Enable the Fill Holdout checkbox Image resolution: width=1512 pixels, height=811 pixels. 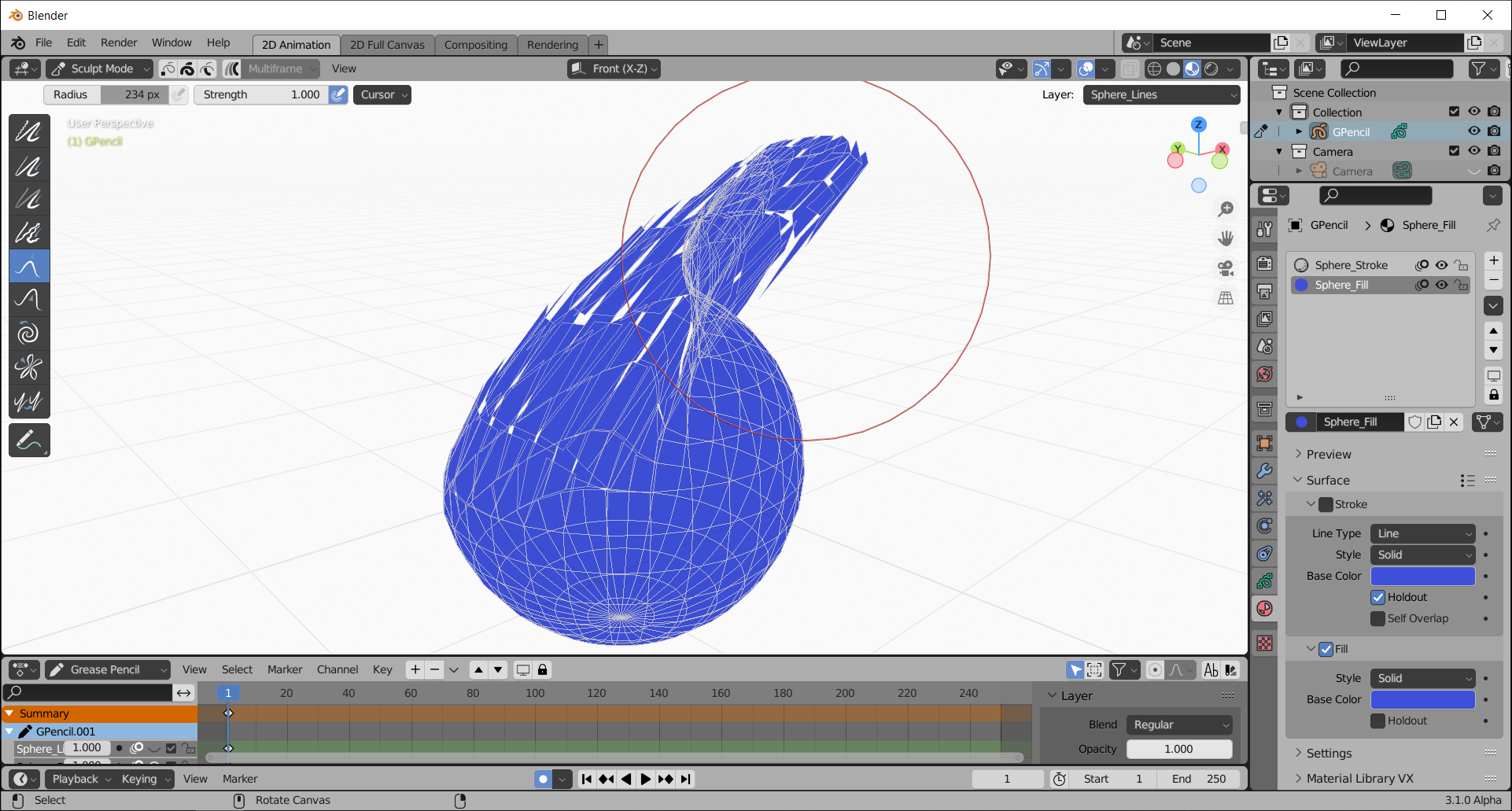pos(1378,721)
